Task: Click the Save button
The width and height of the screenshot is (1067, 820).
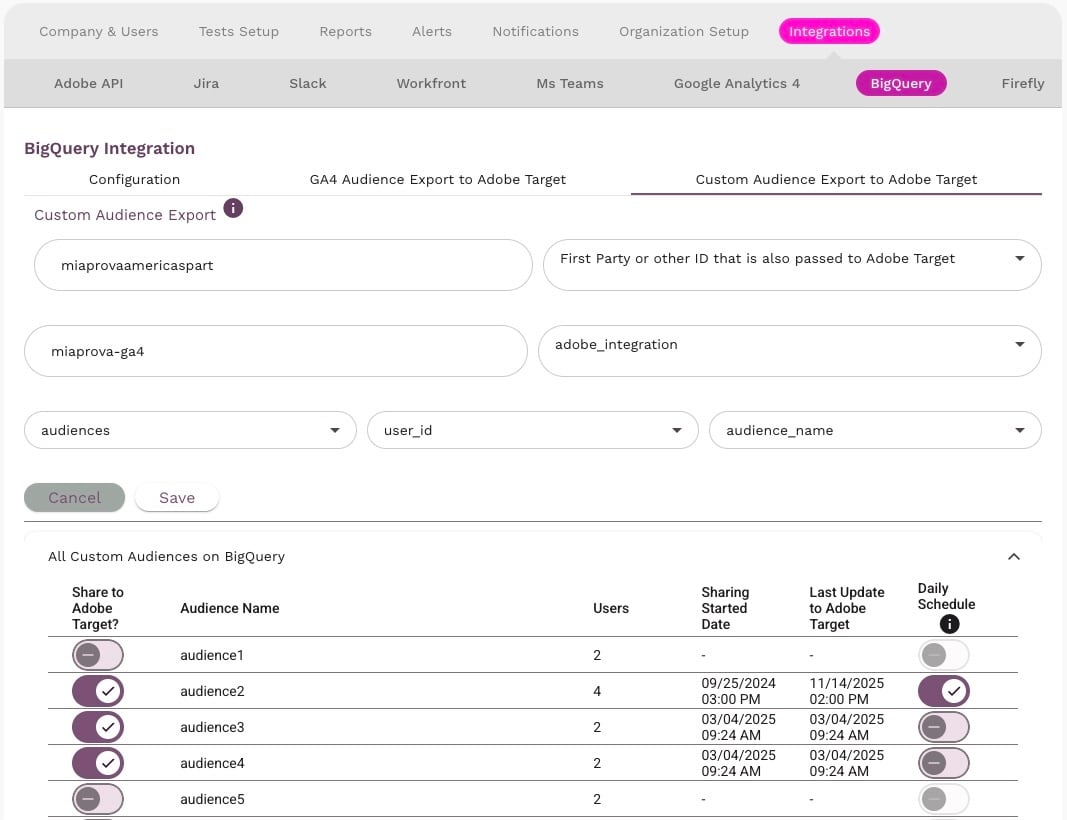Action: (x=177, y=498)
